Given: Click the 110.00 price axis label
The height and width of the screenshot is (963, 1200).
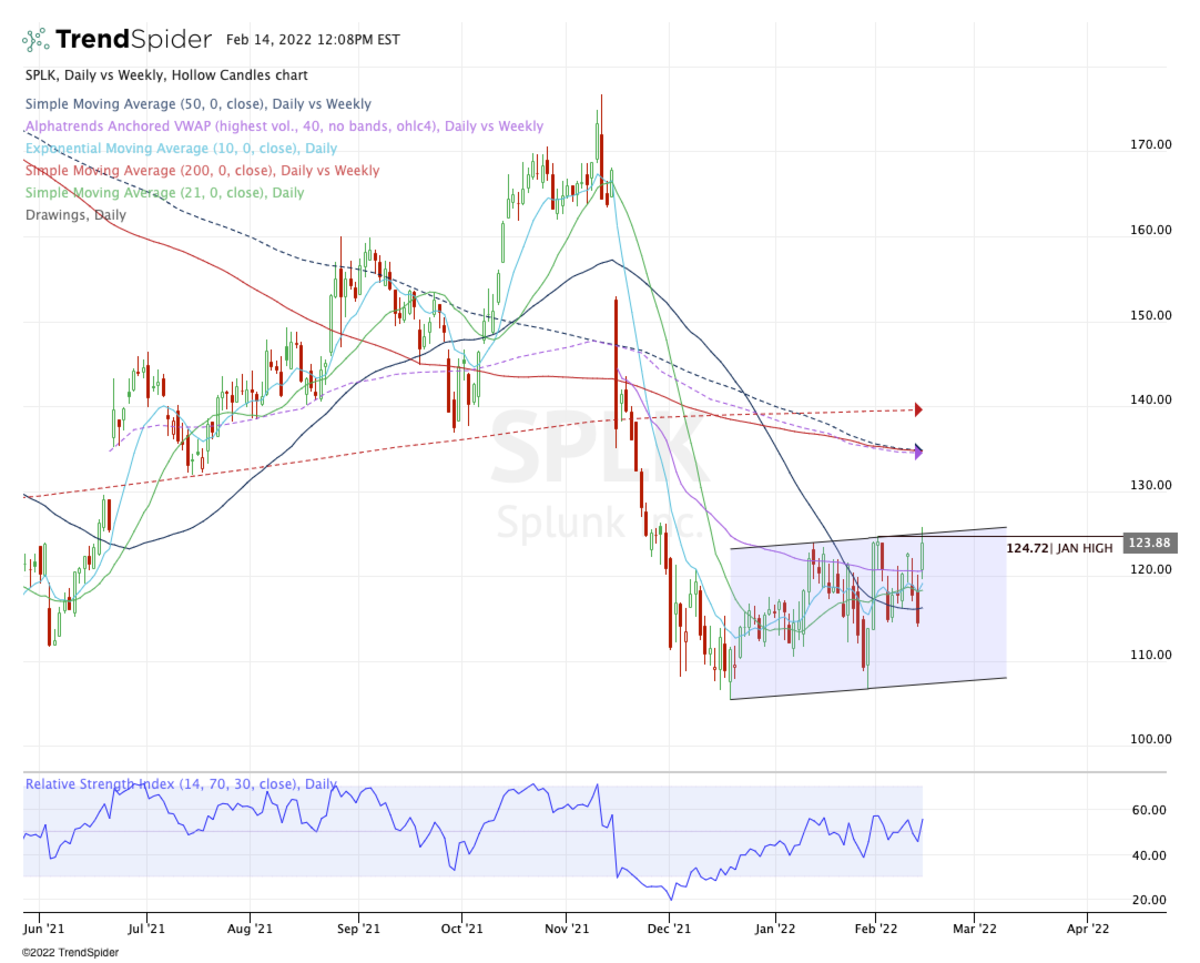Looking at the screenshot, I should pyautogui.click(x=1151, y=654).
